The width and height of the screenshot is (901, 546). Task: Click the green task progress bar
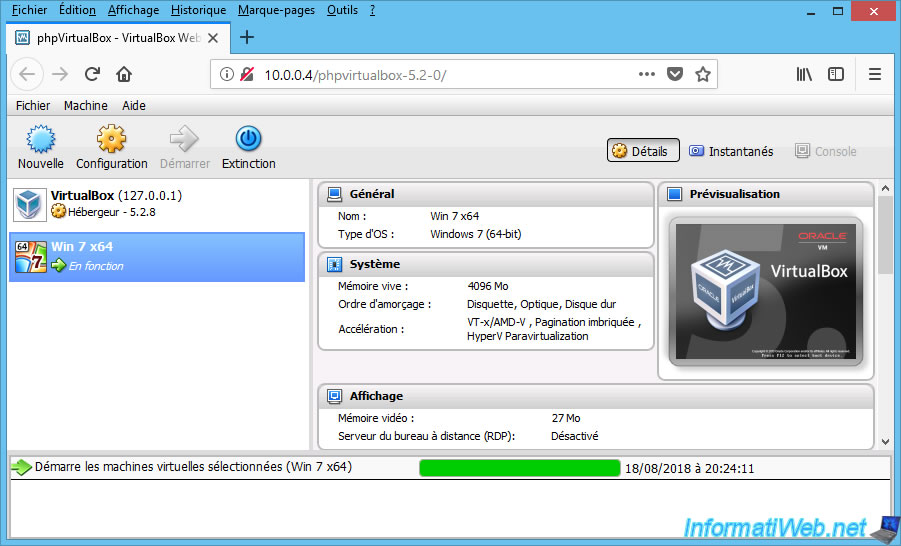519,468
